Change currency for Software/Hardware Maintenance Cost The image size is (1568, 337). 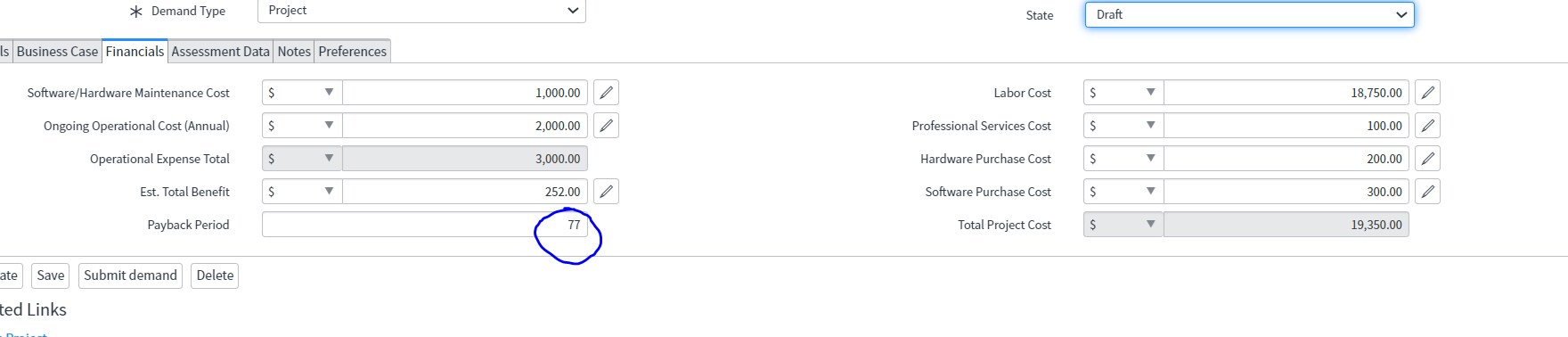pos(302,93)
